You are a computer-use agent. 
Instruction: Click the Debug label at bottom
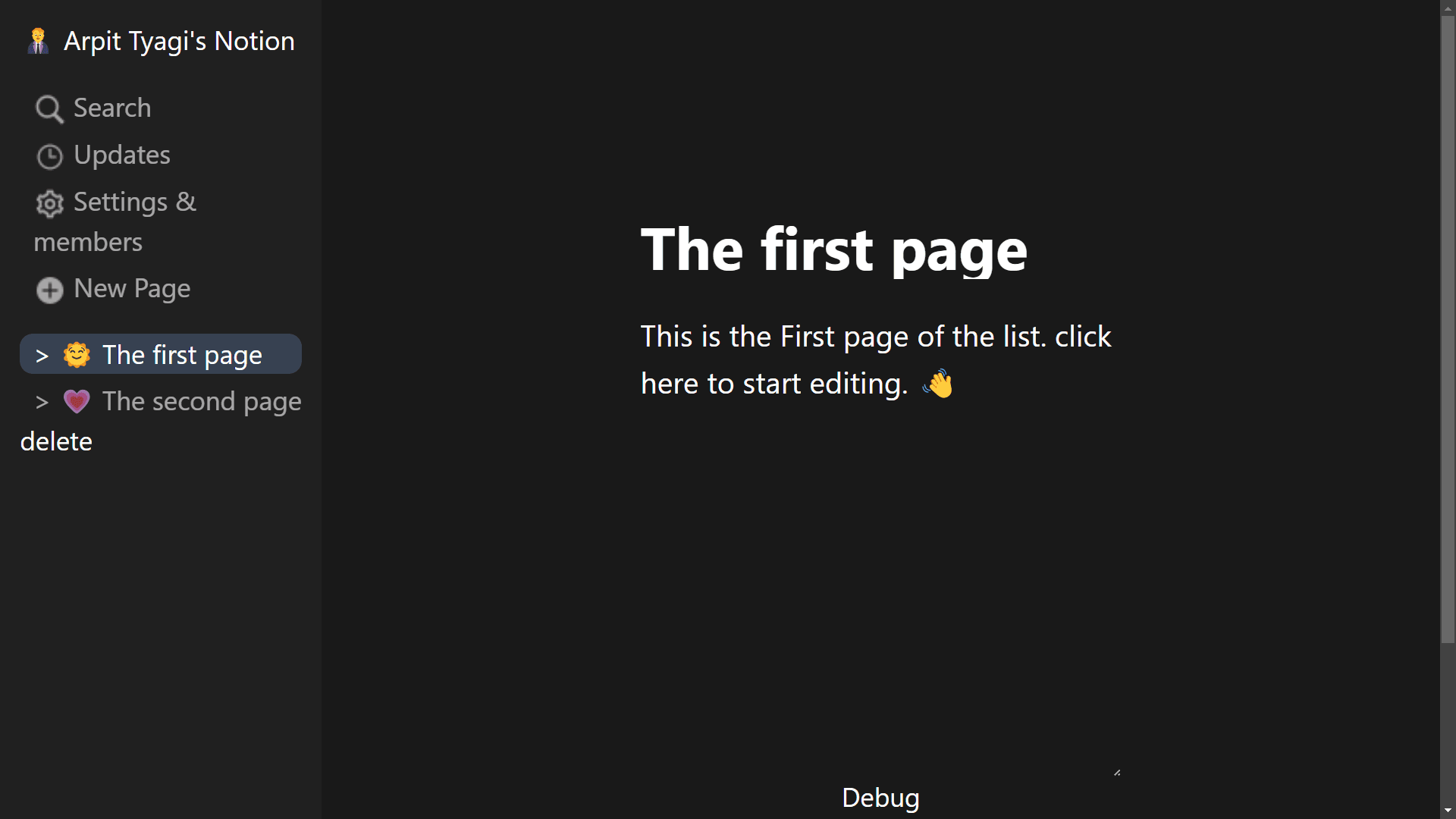pyautogui.click(x=880, y=797)
